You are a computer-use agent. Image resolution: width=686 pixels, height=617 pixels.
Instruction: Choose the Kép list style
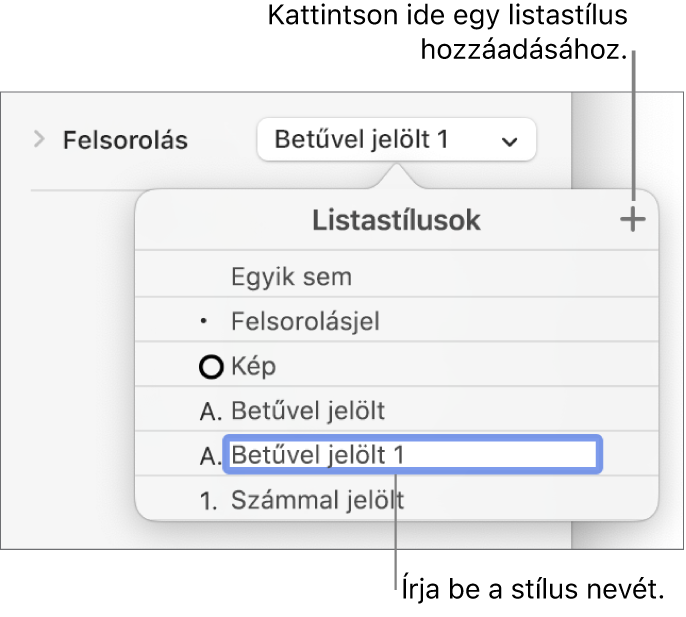[396, 365]
